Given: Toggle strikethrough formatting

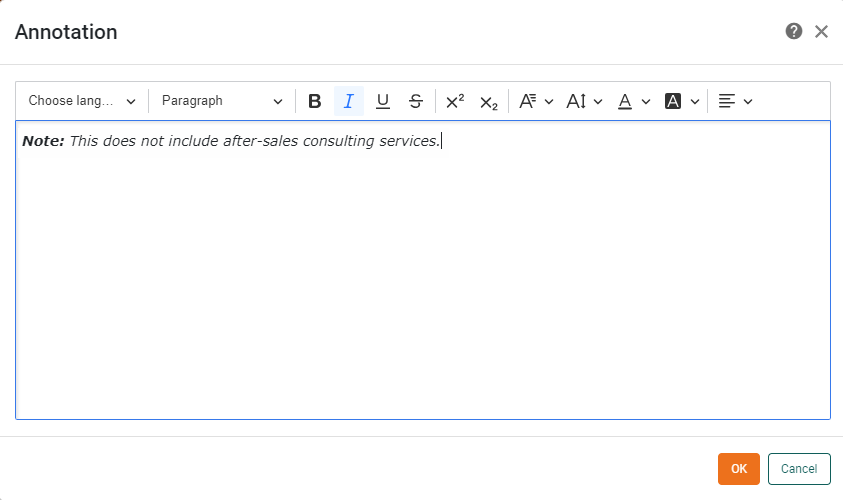Looking at the screenshot, I should pos(416,101).
